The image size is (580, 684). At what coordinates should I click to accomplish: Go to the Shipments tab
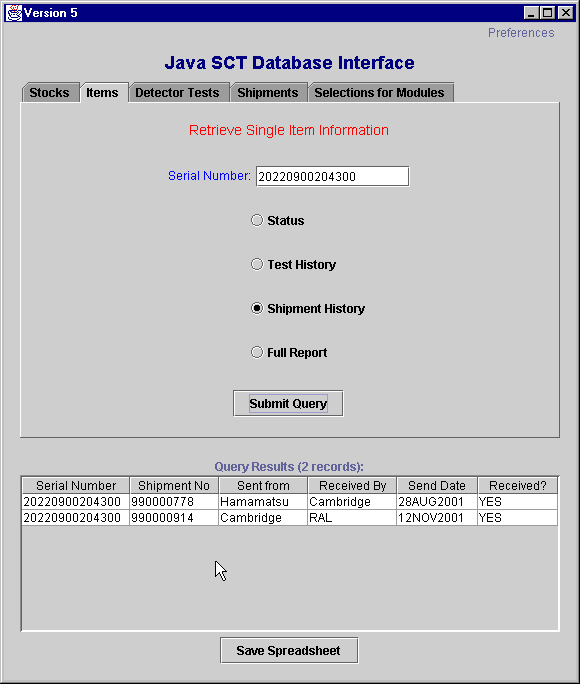click(x=268, y=92)
